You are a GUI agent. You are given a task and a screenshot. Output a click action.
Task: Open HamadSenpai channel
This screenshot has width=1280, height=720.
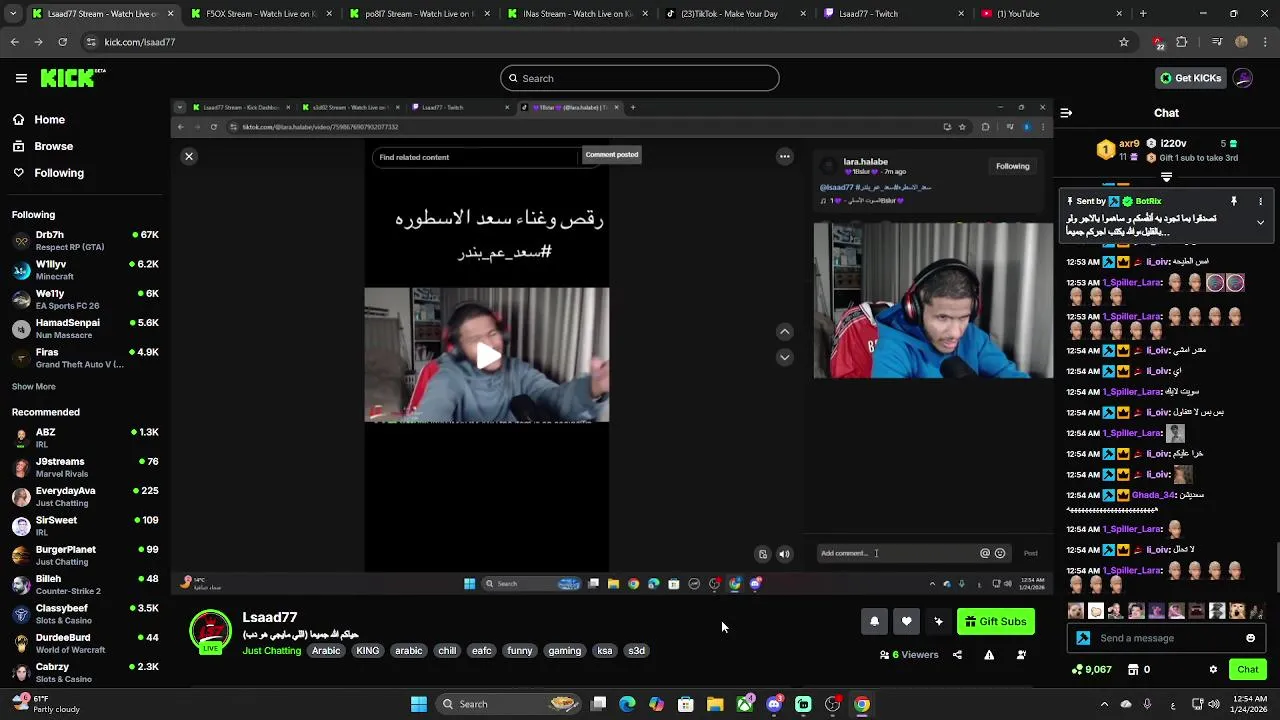pos(85,328)
